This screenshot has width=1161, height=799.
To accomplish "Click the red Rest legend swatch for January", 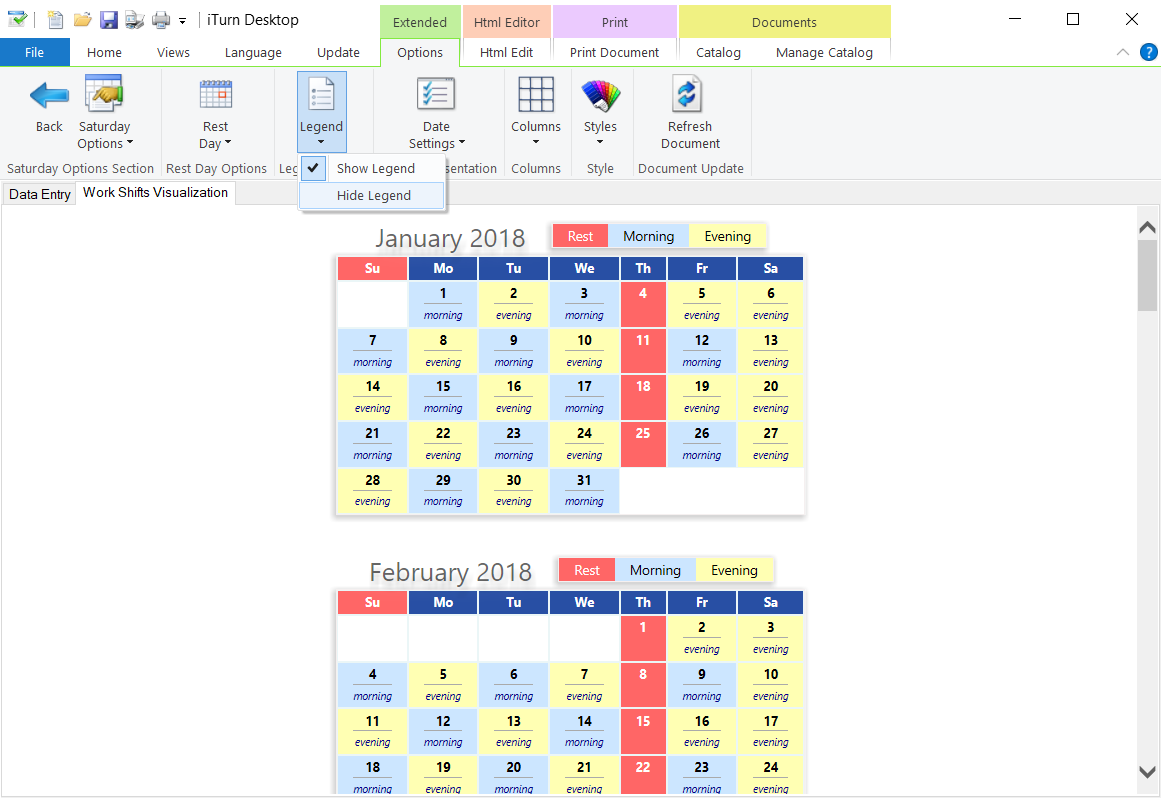I will pyautogui.click(x=580, y=237).
